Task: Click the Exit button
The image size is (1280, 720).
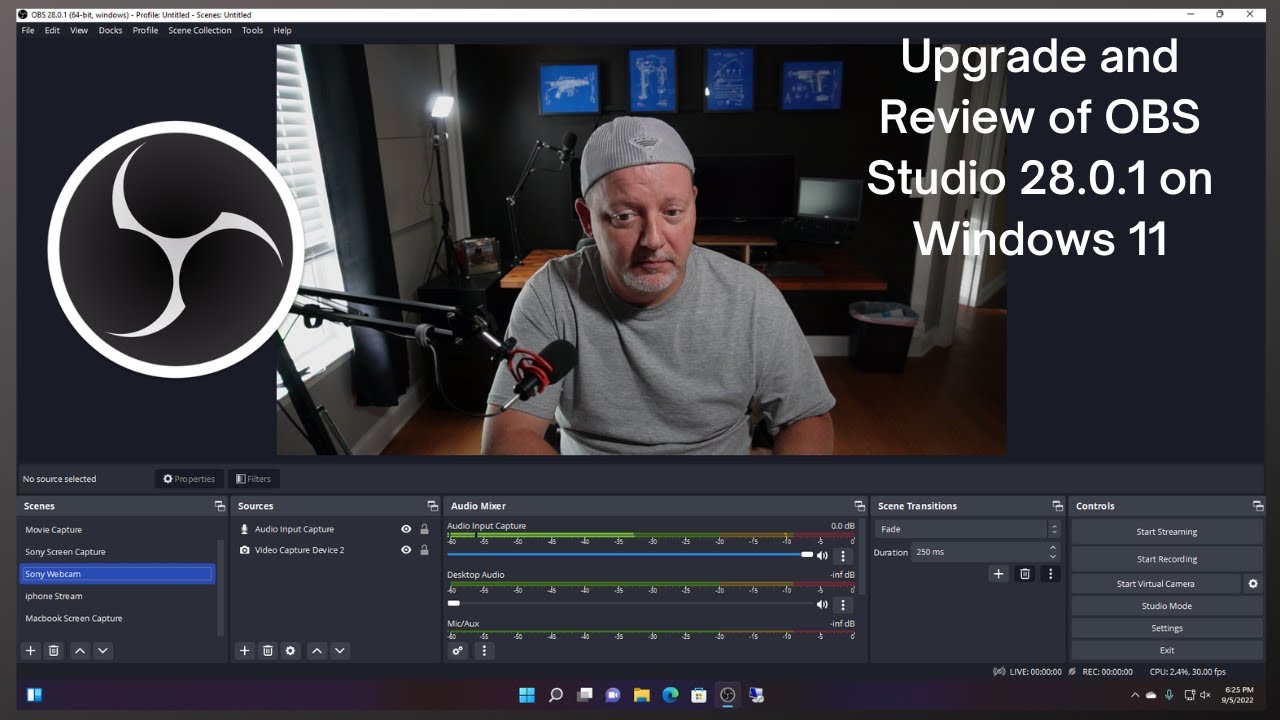Action: coord(1167,650)
